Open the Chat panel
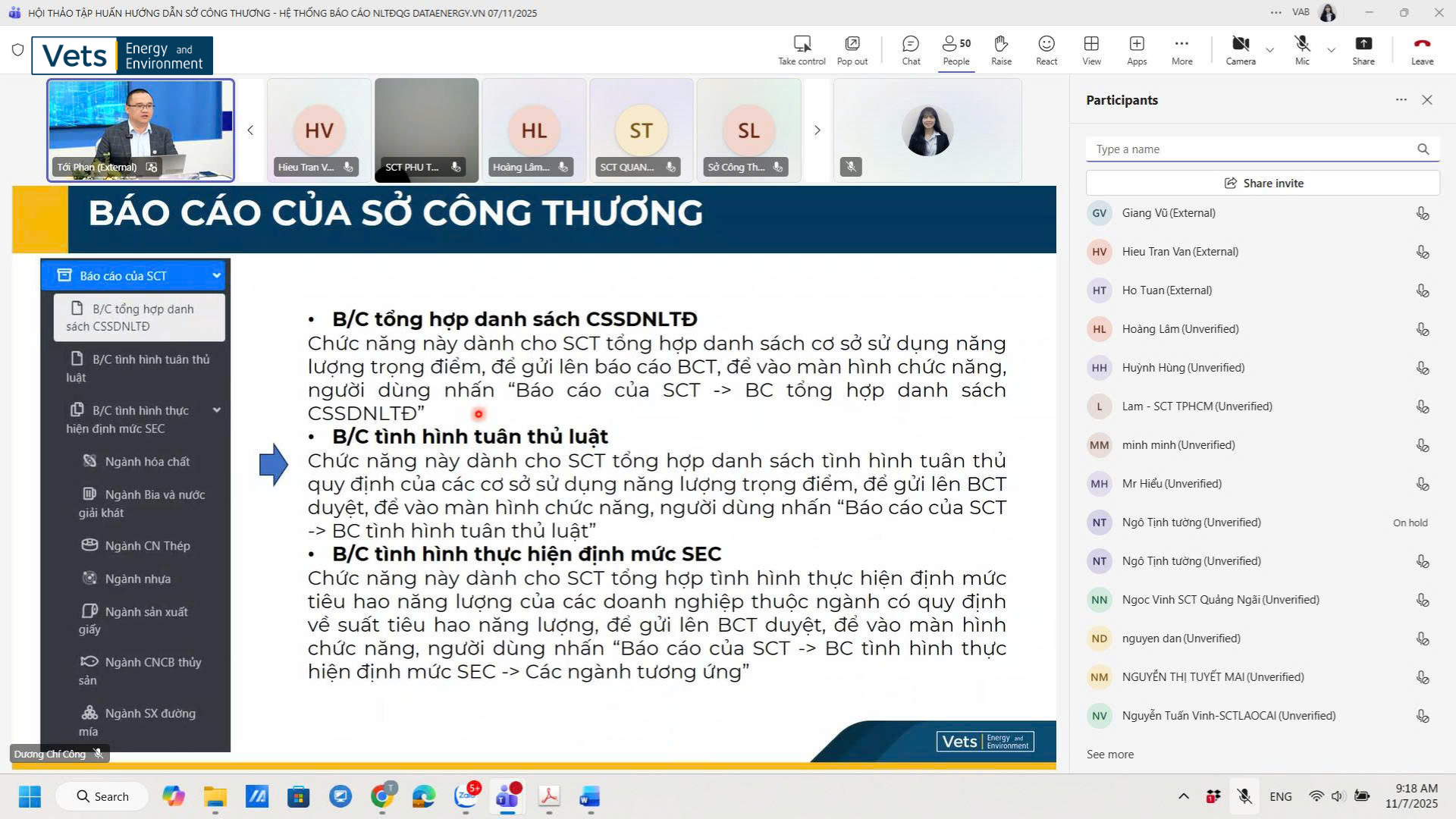1456x819 pixels. pyautogui.click(x=910, y=51)
